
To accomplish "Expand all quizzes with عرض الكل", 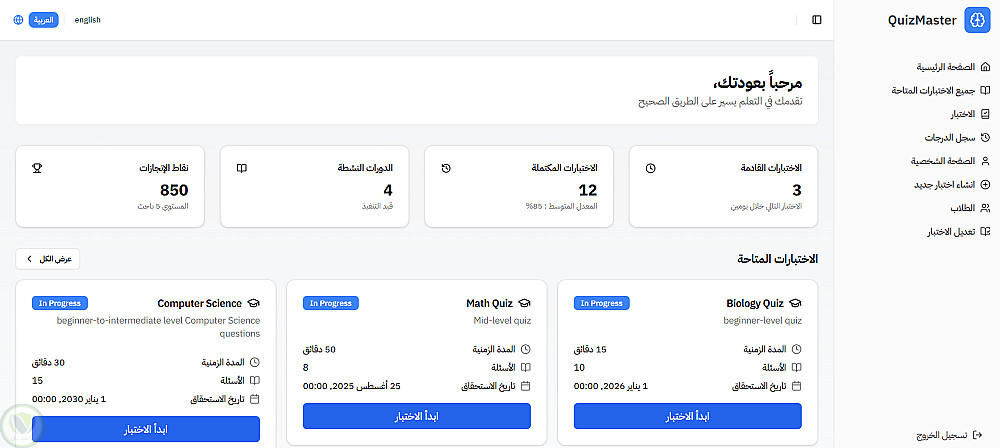I will pyautogui.click(x=48, y=259).
